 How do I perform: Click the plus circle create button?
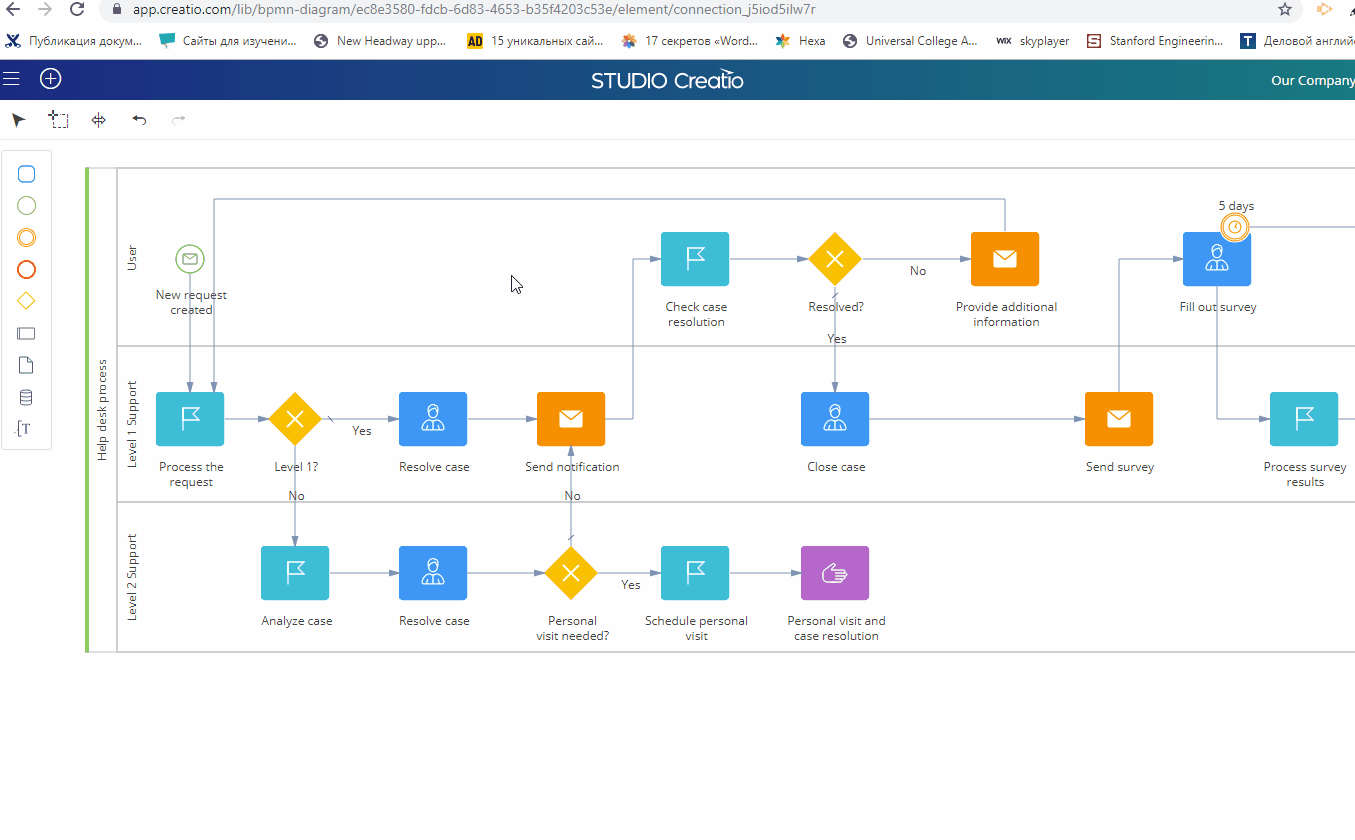click(x=50, y=79)
